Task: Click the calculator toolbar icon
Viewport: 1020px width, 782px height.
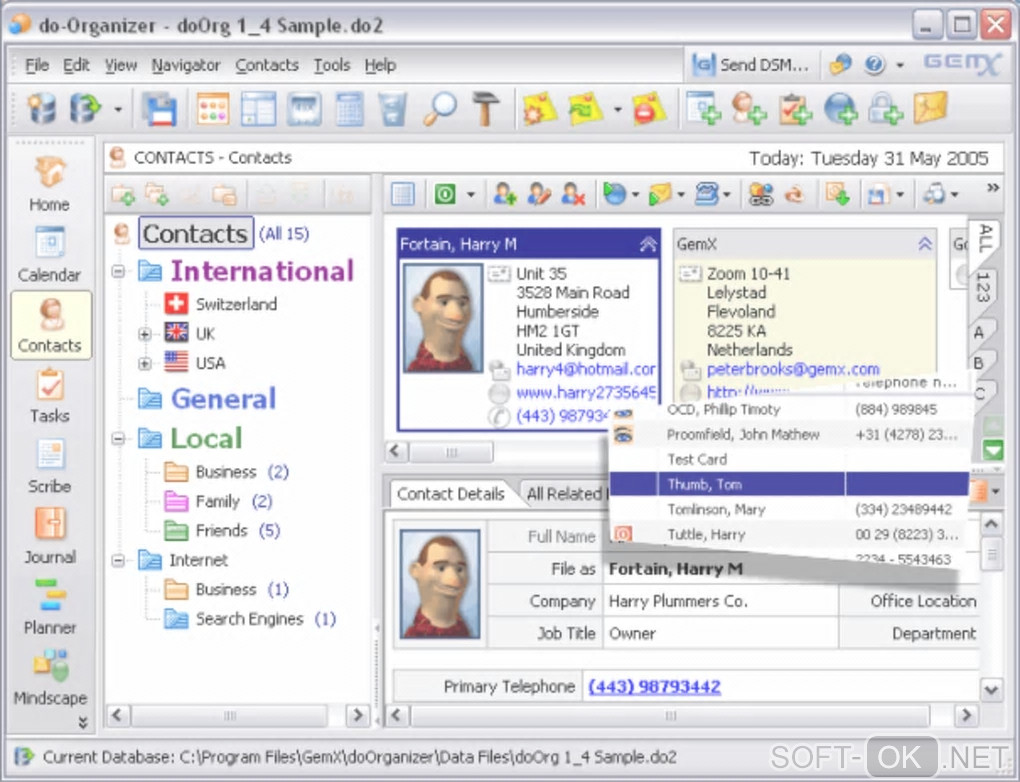Action: (x=349, y=109)
